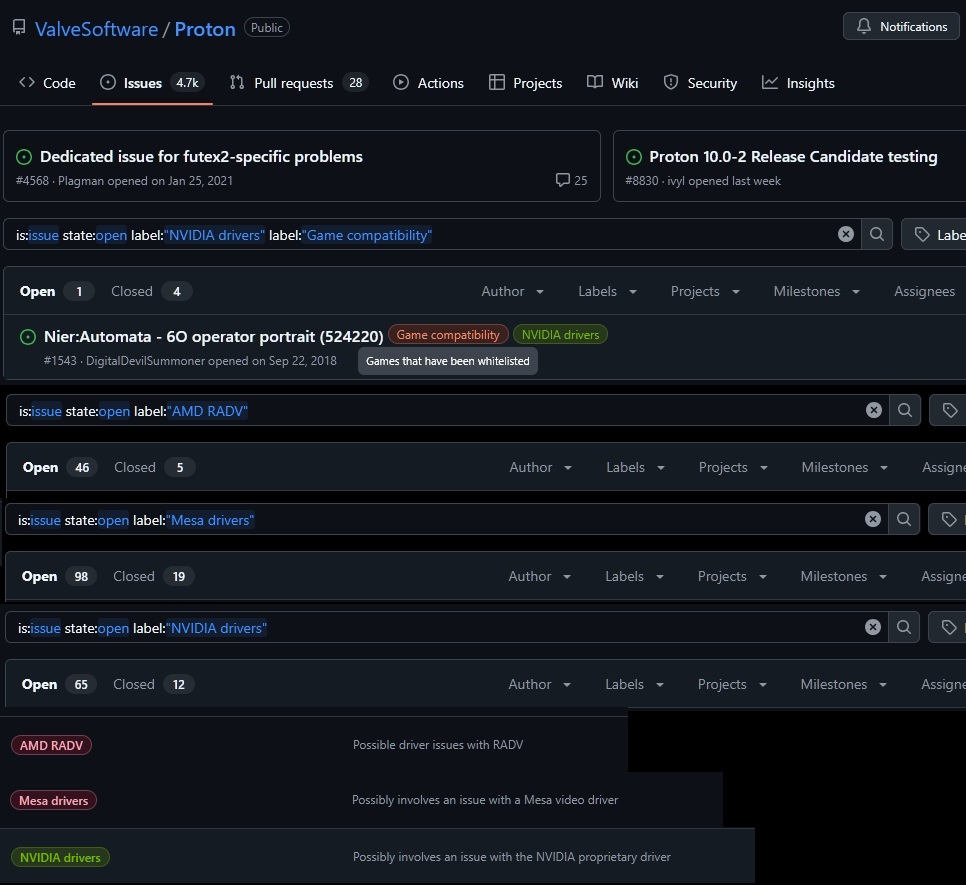Click search icon beside AMD RADV filter

(904, 410)
